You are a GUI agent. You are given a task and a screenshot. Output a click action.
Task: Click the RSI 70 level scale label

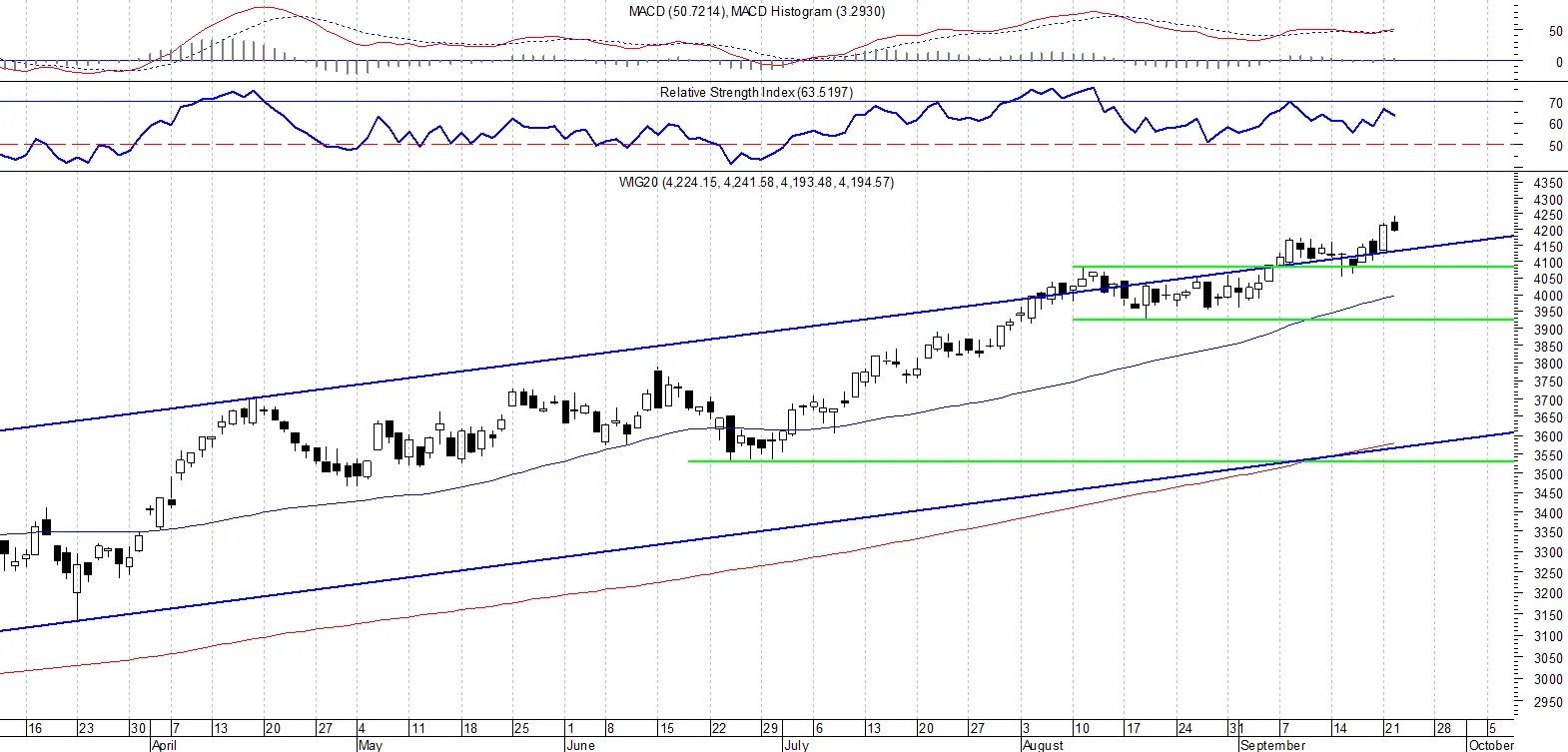coord(1555,104)
